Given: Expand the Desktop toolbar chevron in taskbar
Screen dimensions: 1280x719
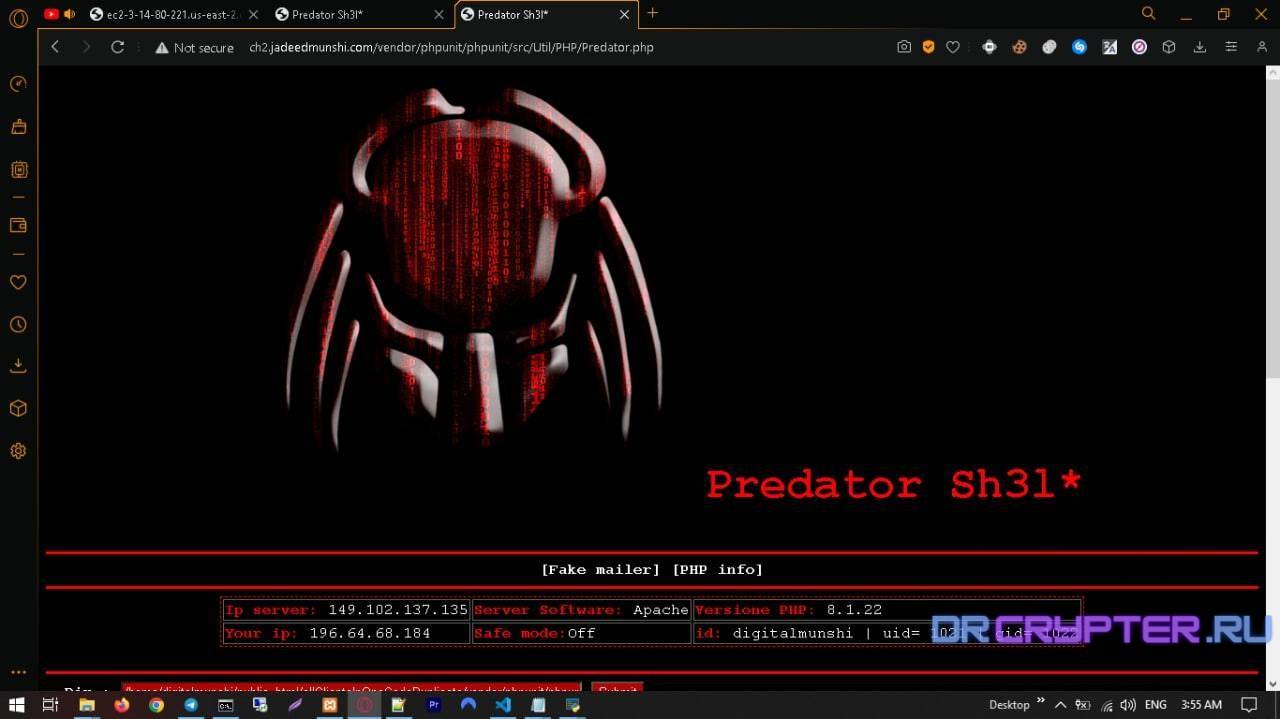Looking at the screenshot, I should [1041, 701].
